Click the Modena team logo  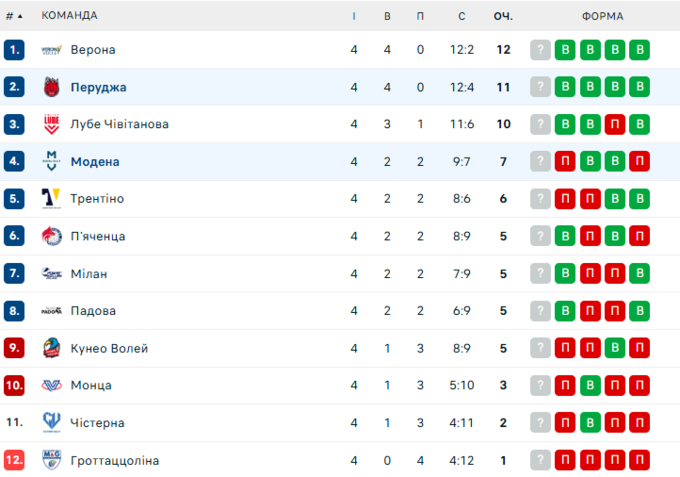point(52,161)
